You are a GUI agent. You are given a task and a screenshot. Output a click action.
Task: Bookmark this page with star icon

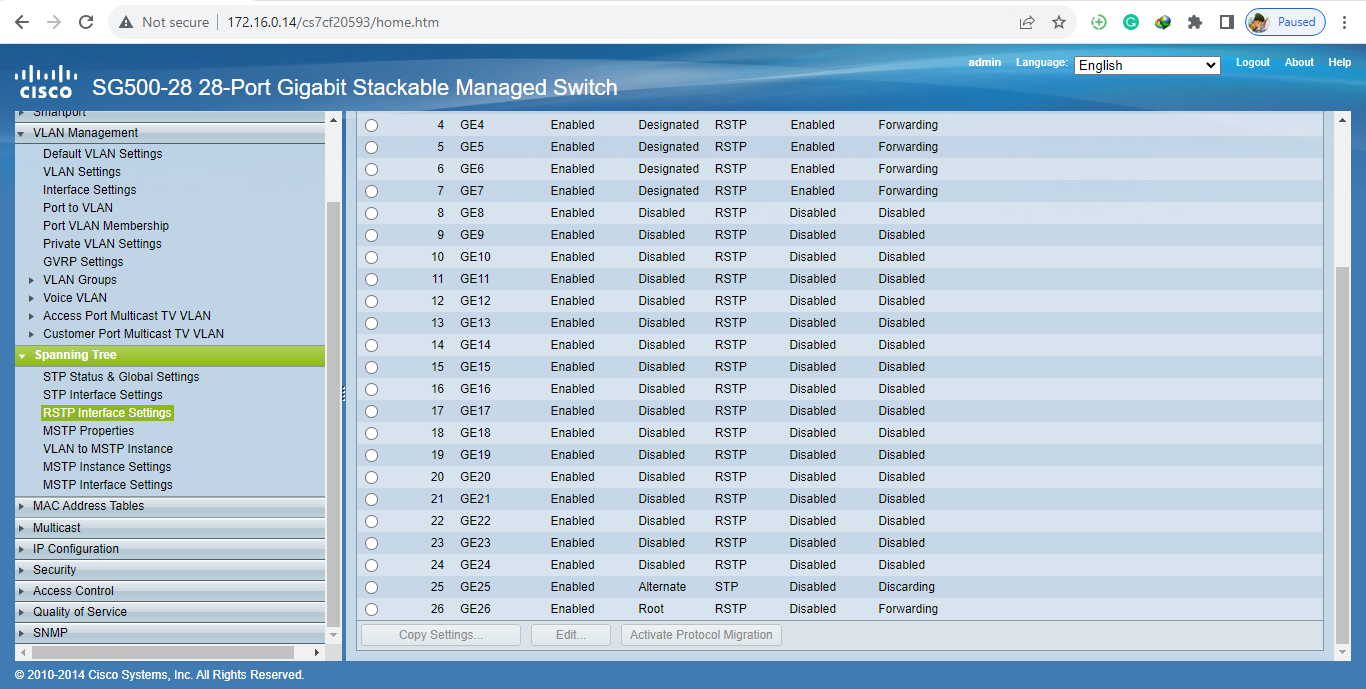tap(1059, 22)
